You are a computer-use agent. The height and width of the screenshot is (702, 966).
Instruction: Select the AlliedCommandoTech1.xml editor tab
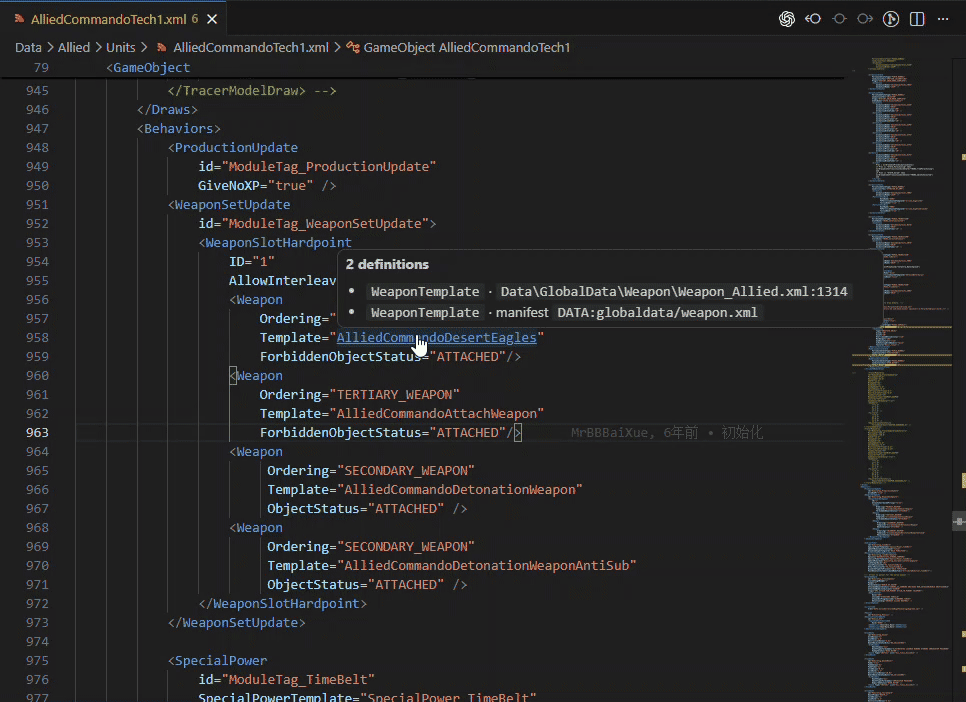pos(113,19)
